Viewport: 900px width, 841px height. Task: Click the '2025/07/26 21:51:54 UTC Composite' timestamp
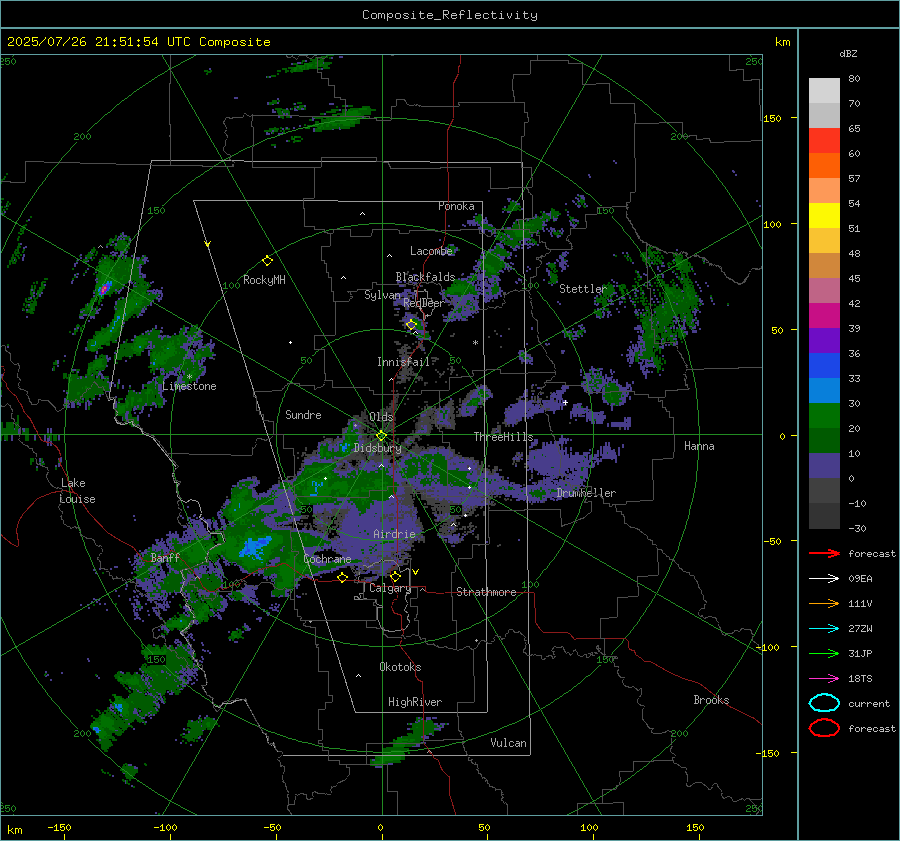(139, 42)
